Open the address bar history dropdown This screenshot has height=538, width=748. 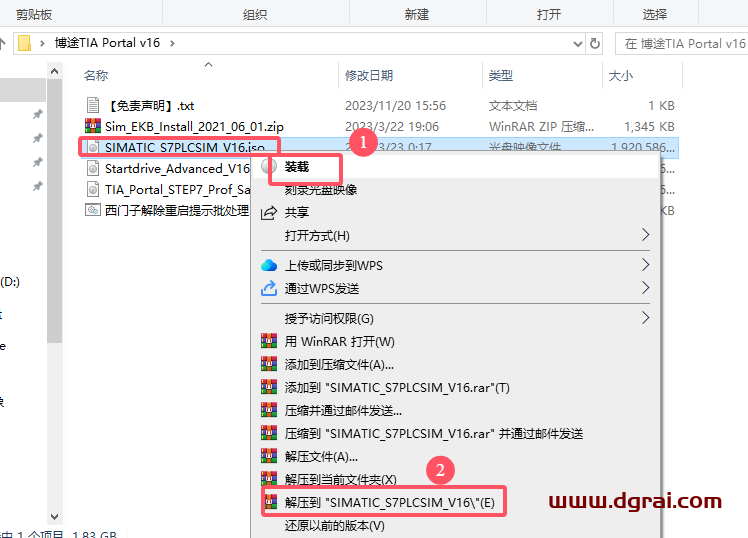pyautogui.click(x=577, y=44)
